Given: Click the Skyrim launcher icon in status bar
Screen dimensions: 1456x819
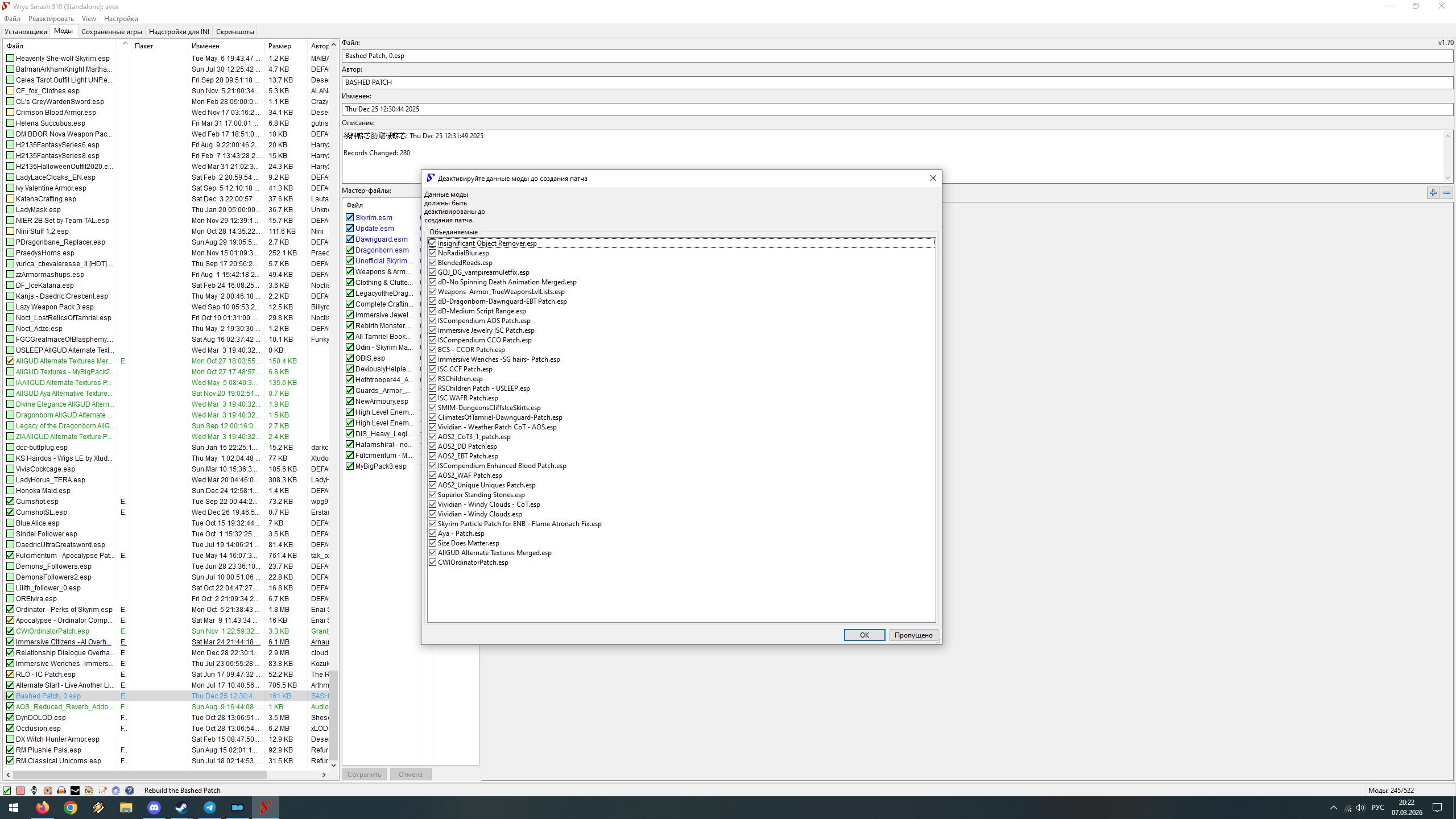Looking at the screenshot, I should pyautogui.click(x=34, y=791).
